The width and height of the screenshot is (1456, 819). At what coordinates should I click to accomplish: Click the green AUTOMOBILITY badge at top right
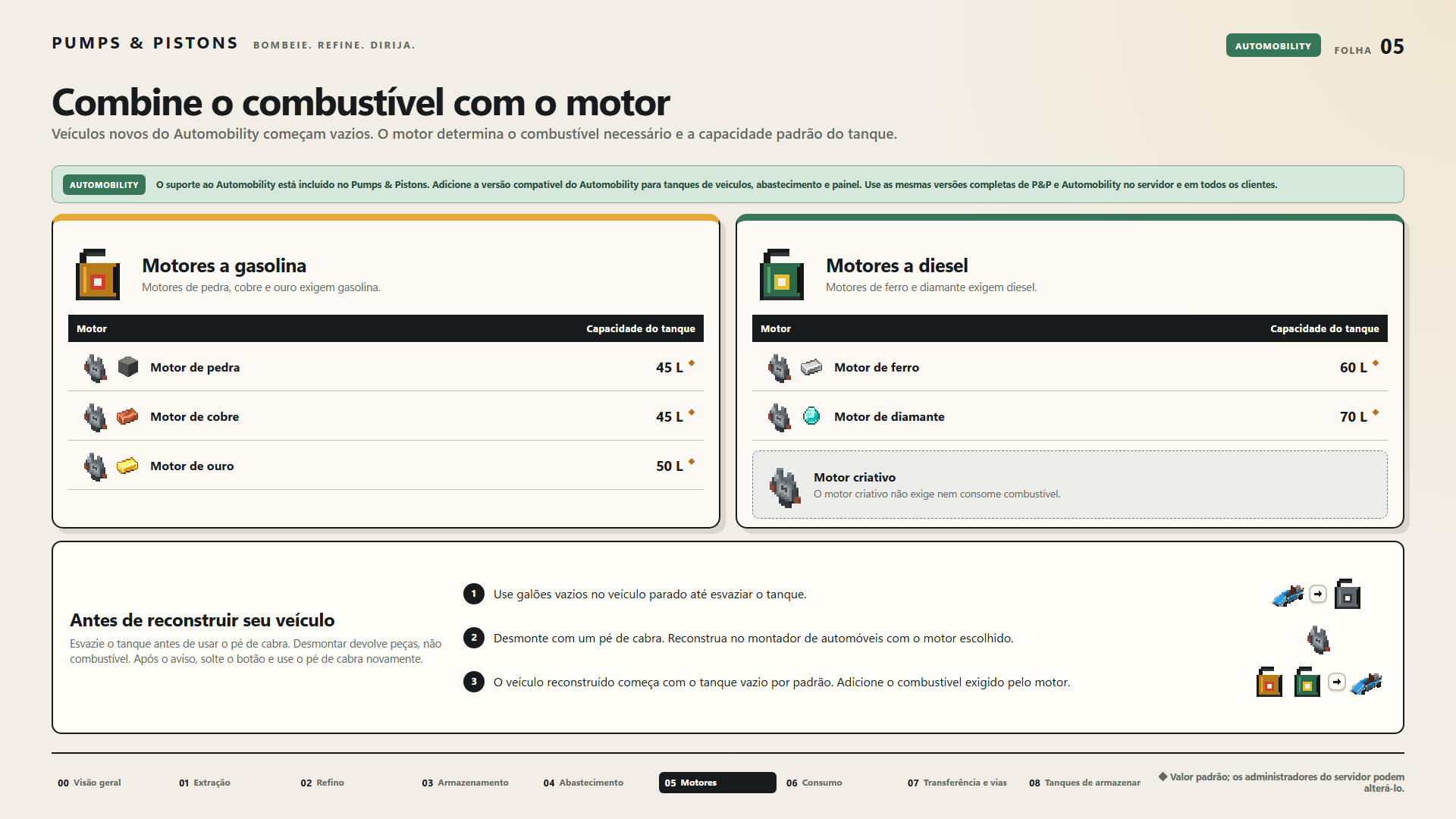tap(1273, 45)
